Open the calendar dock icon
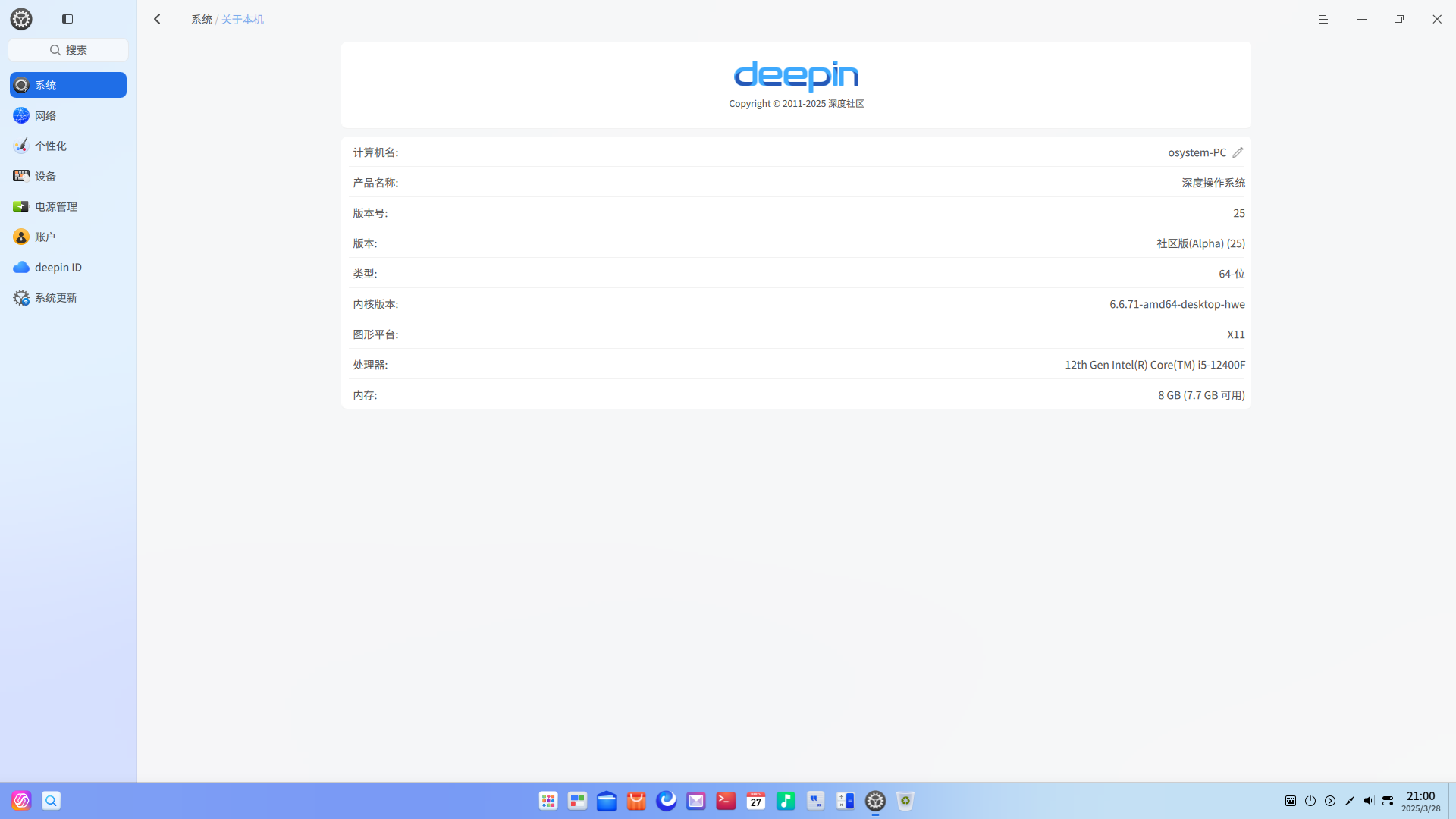 (756, 801)
